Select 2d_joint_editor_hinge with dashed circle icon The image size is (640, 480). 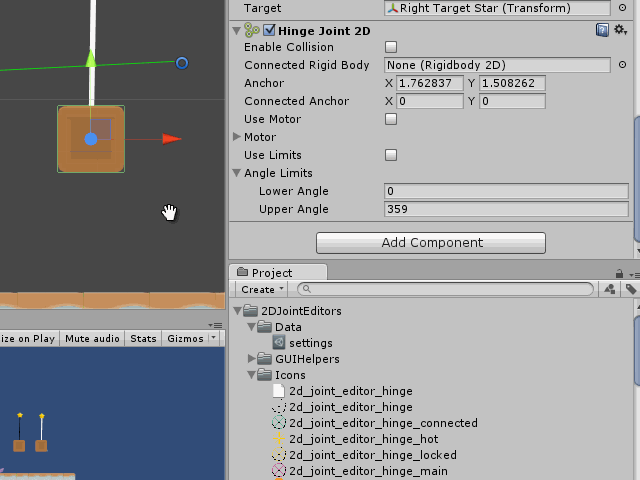351,407
